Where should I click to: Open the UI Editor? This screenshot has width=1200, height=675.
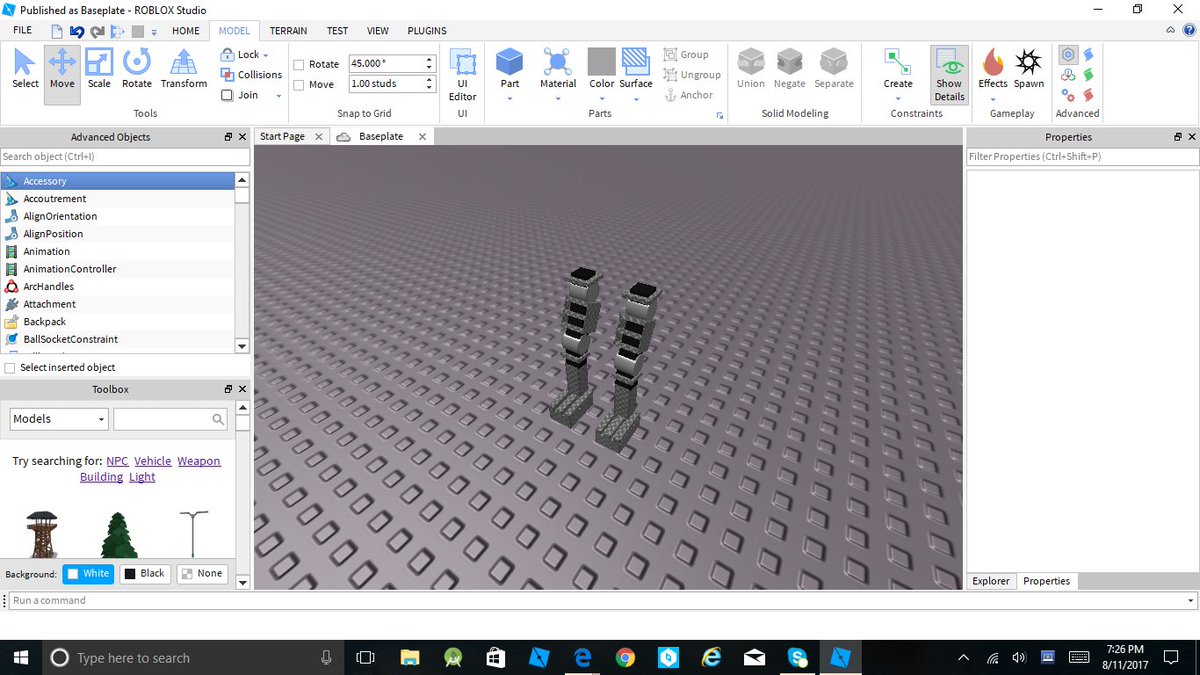click(462, 75)
